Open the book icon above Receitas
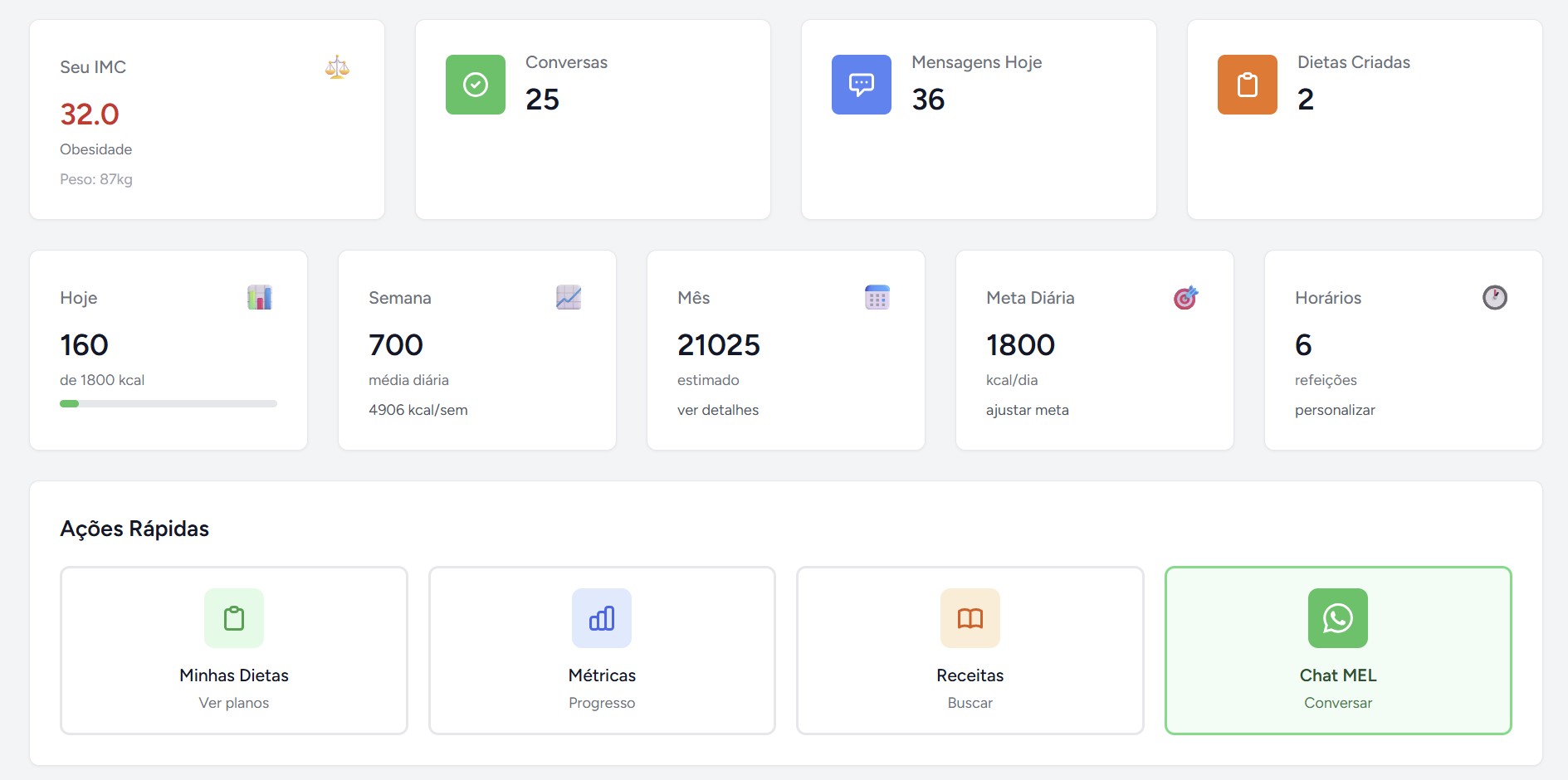The width and height of the screenshot is (1568, 780). pyautogui.click(x=969, y=618)
